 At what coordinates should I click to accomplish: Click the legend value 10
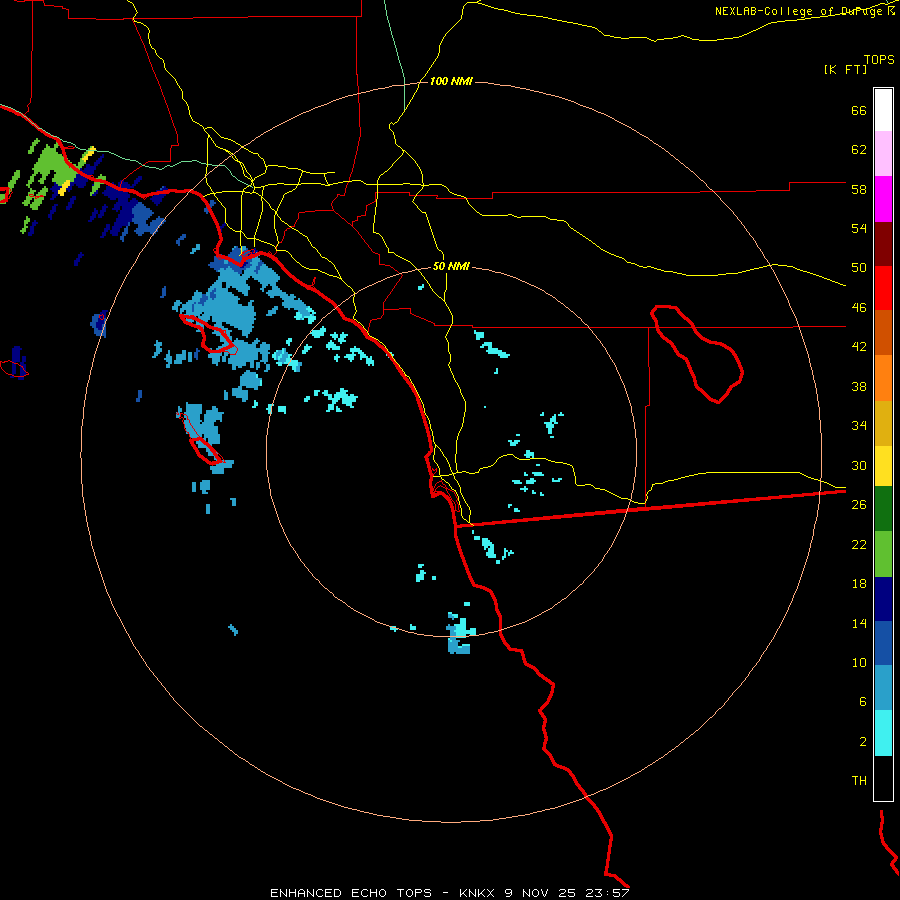859,662
